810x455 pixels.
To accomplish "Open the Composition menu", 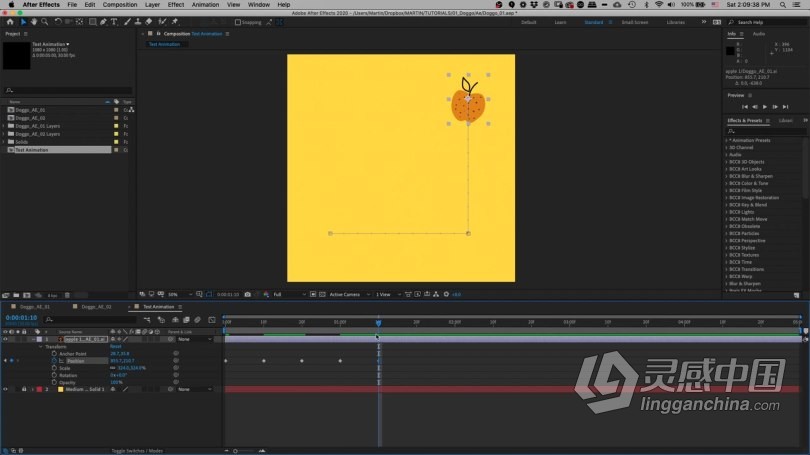I will [x=120, y=5].
